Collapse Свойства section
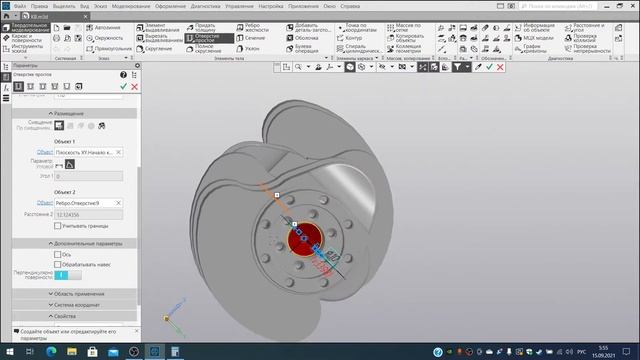Screen dimensions: 640x360 tap(74, 316)
